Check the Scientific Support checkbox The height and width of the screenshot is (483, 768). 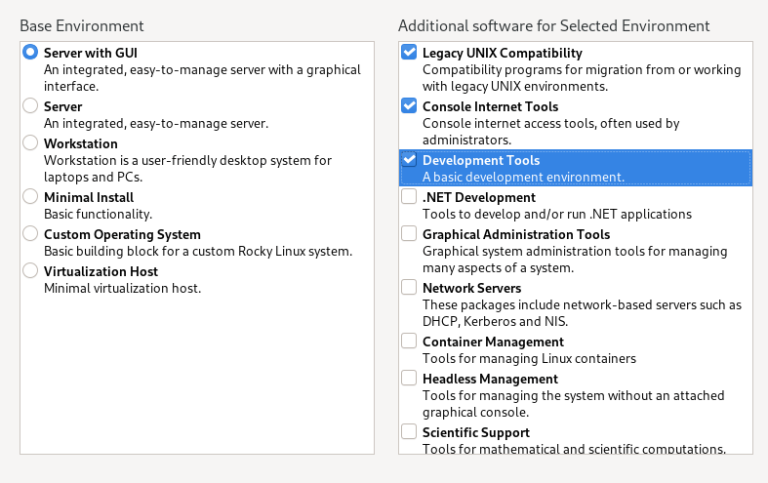[x=409, y=432]
